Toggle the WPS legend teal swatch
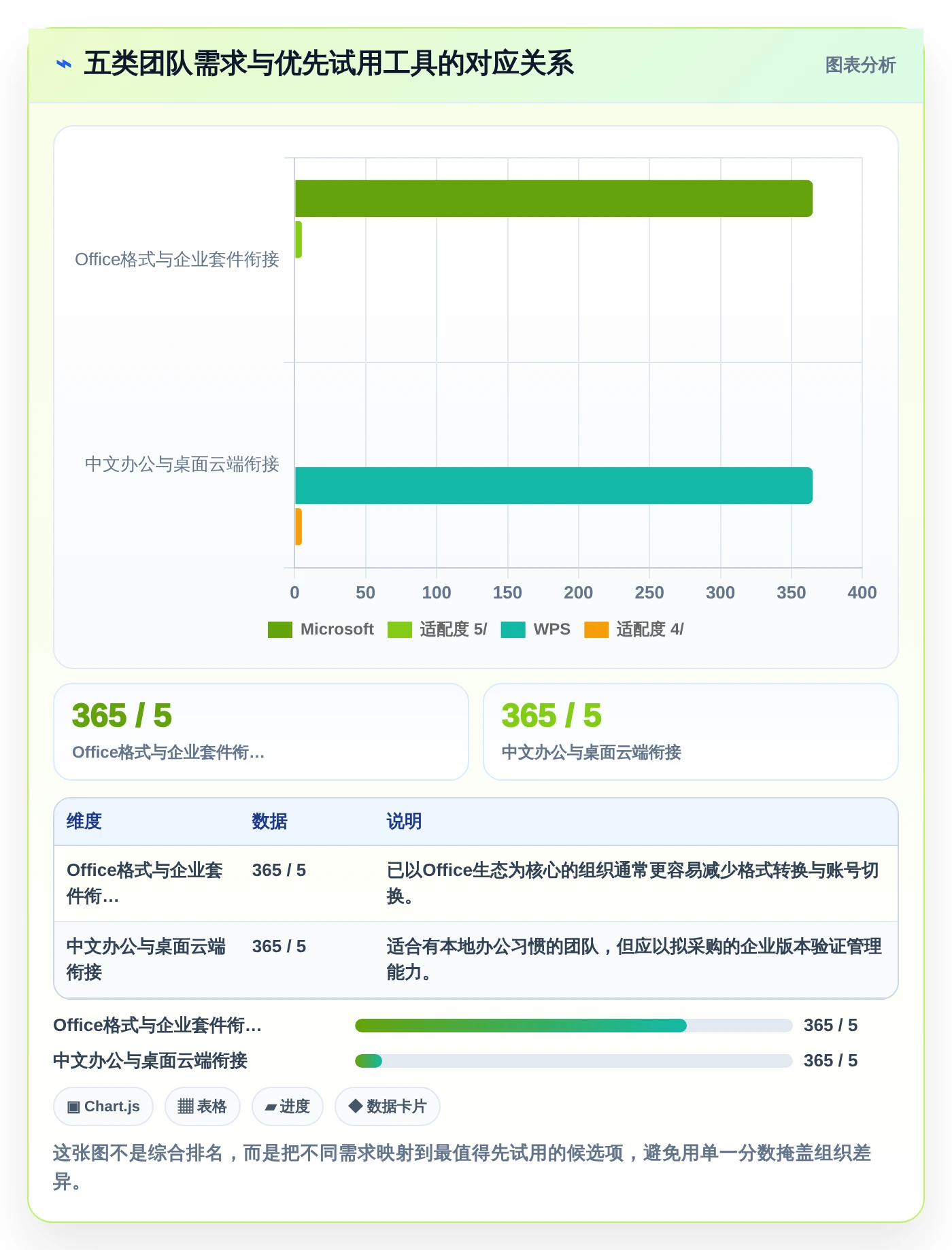The width and height of the screenshot is (952, 1250). tap(513, 630)
